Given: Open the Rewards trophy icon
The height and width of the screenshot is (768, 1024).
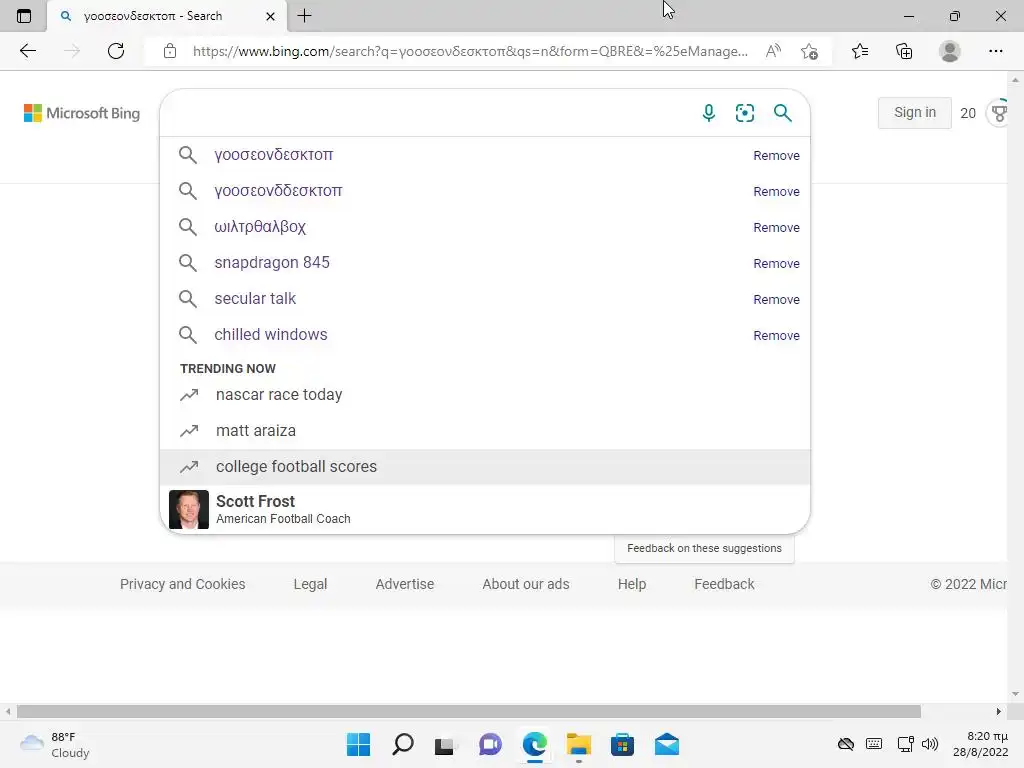Looking at the screenshot, I should [x=999, y=113].
